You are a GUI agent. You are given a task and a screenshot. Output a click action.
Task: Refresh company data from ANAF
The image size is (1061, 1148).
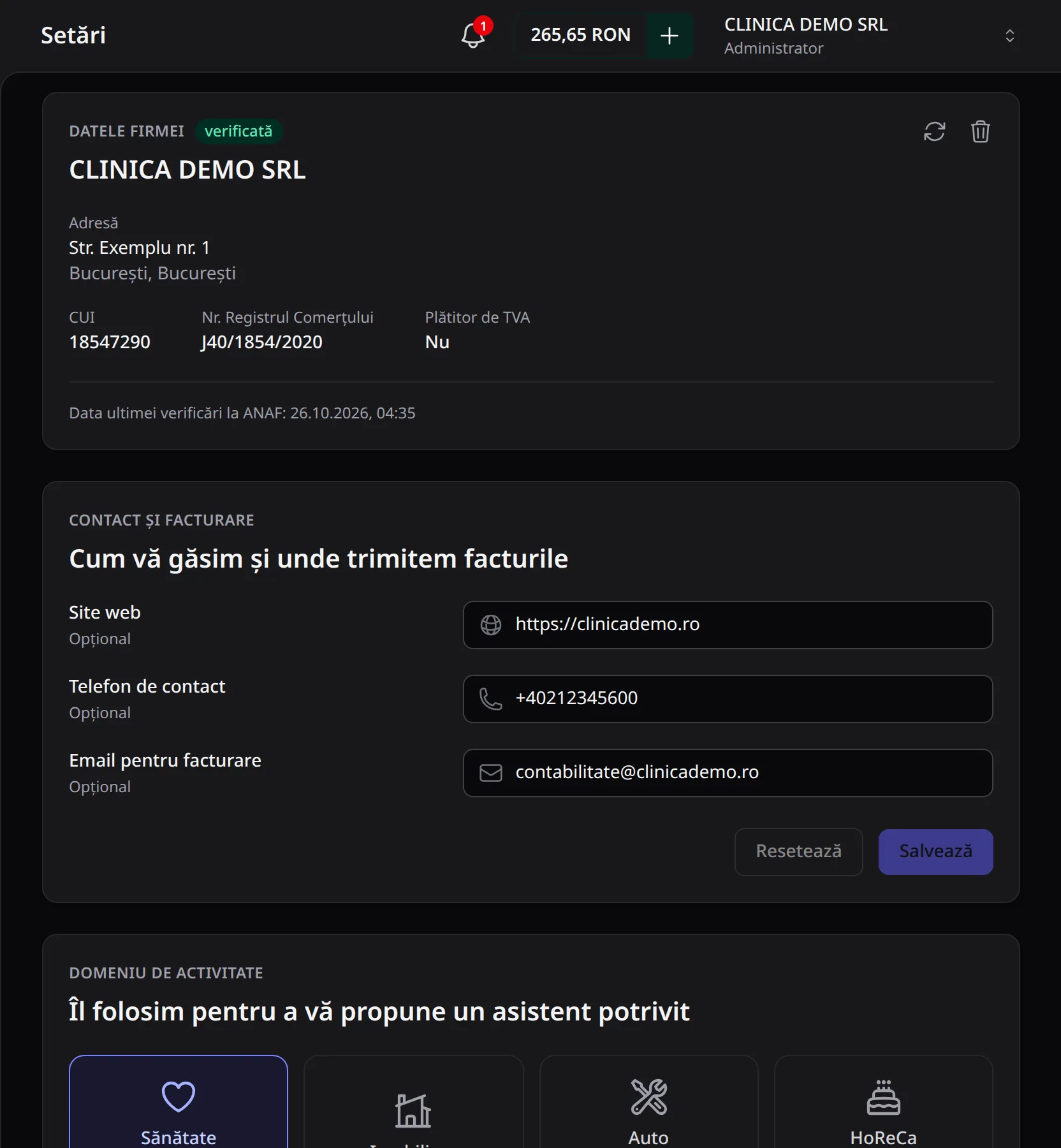pos(935,132)
